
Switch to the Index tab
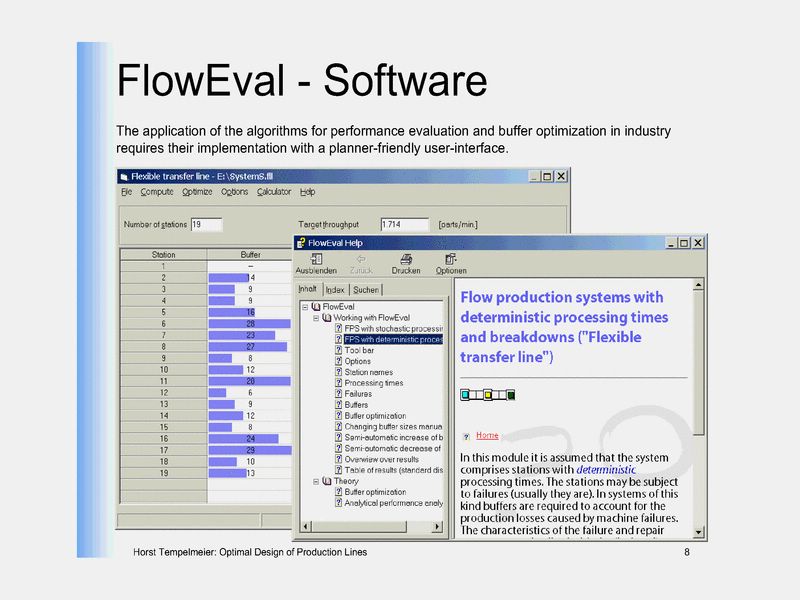click(335, 289)
